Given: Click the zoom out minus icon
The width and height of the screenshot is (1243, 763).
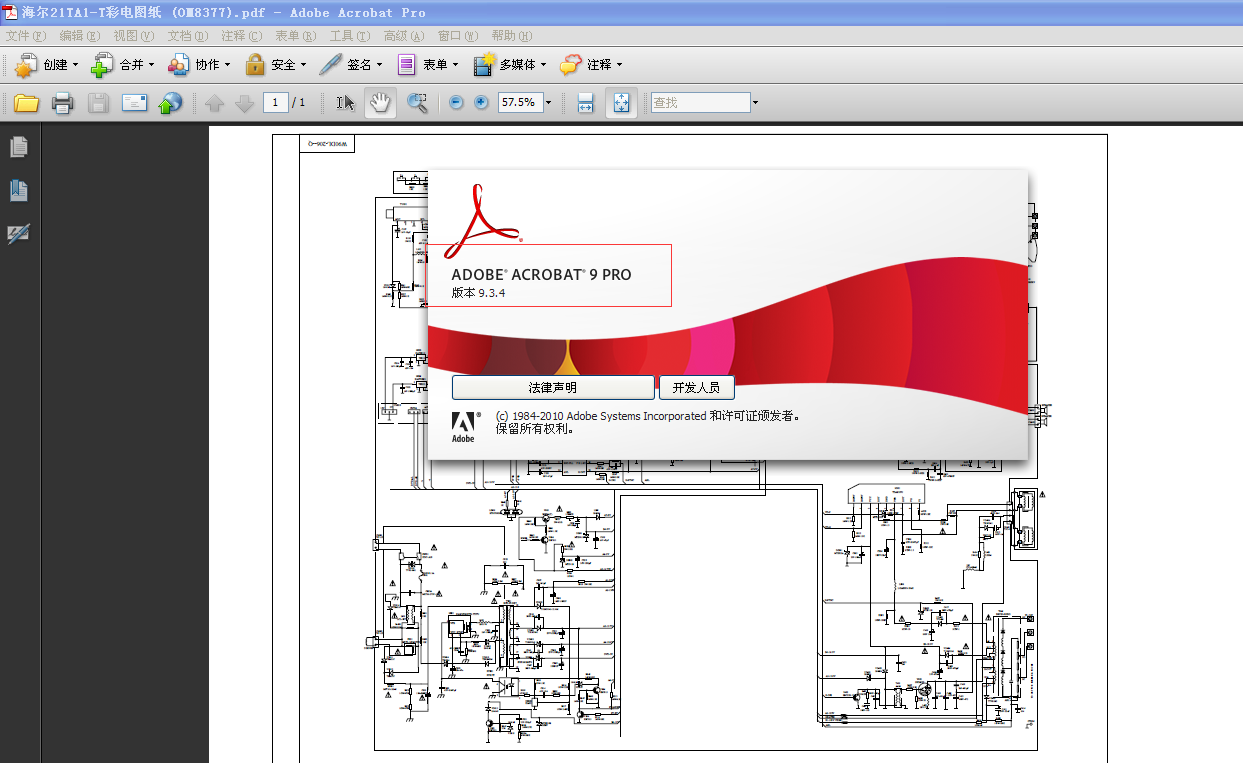Looking at the screenshot, I should click(x=456, y=102).
